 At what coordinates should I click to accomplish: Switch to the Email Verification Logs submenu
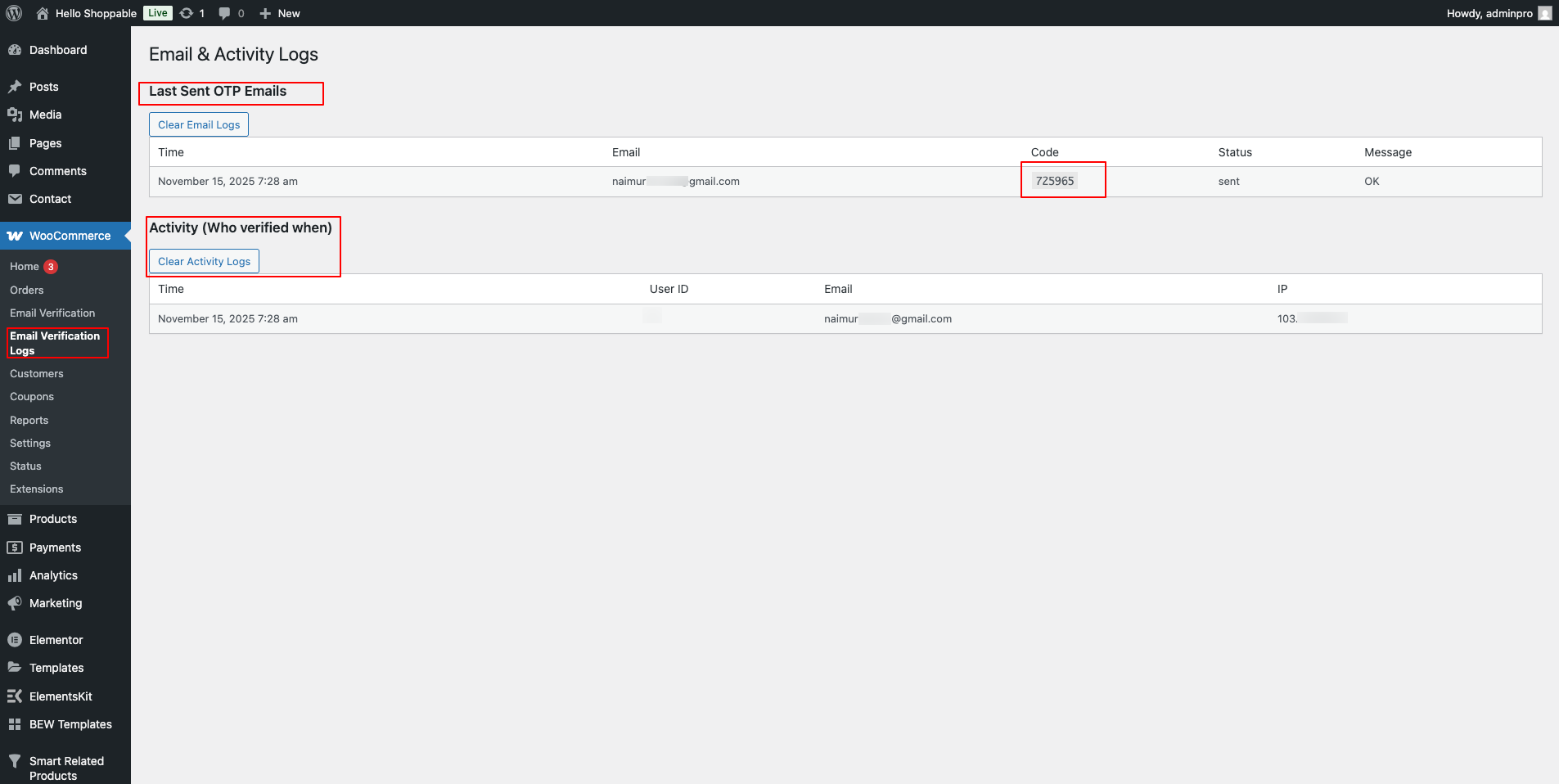[55, 342]
